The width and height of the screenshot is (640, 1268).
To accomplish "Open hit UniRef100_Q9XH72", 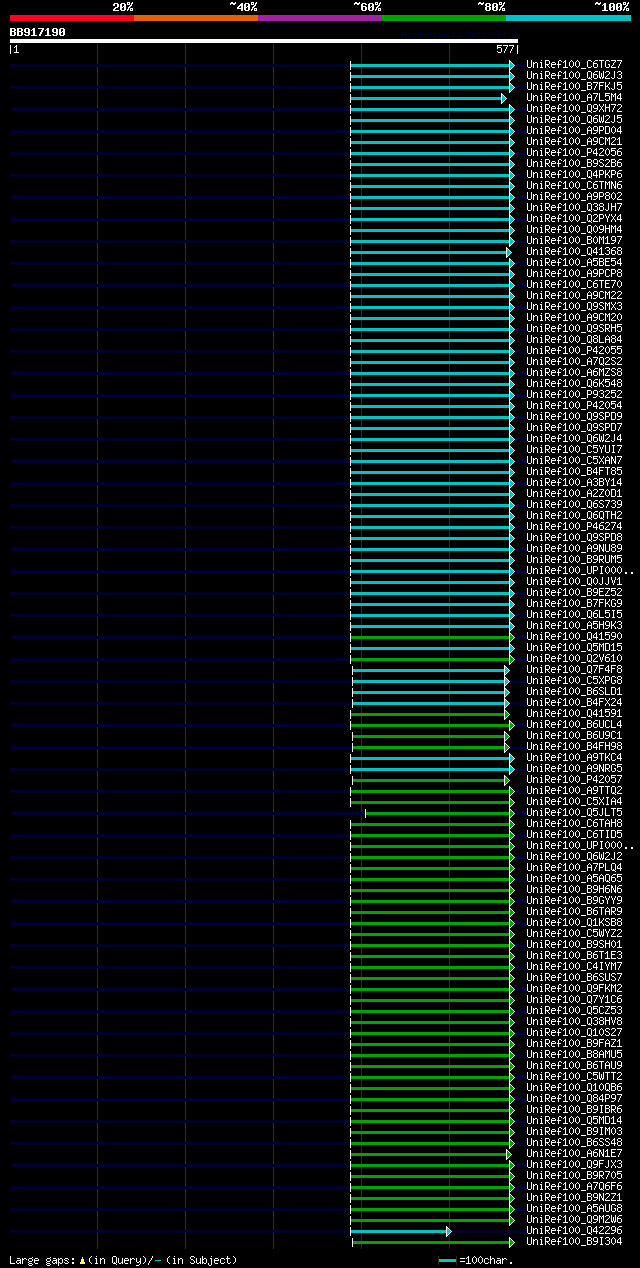I will (574, 109).
